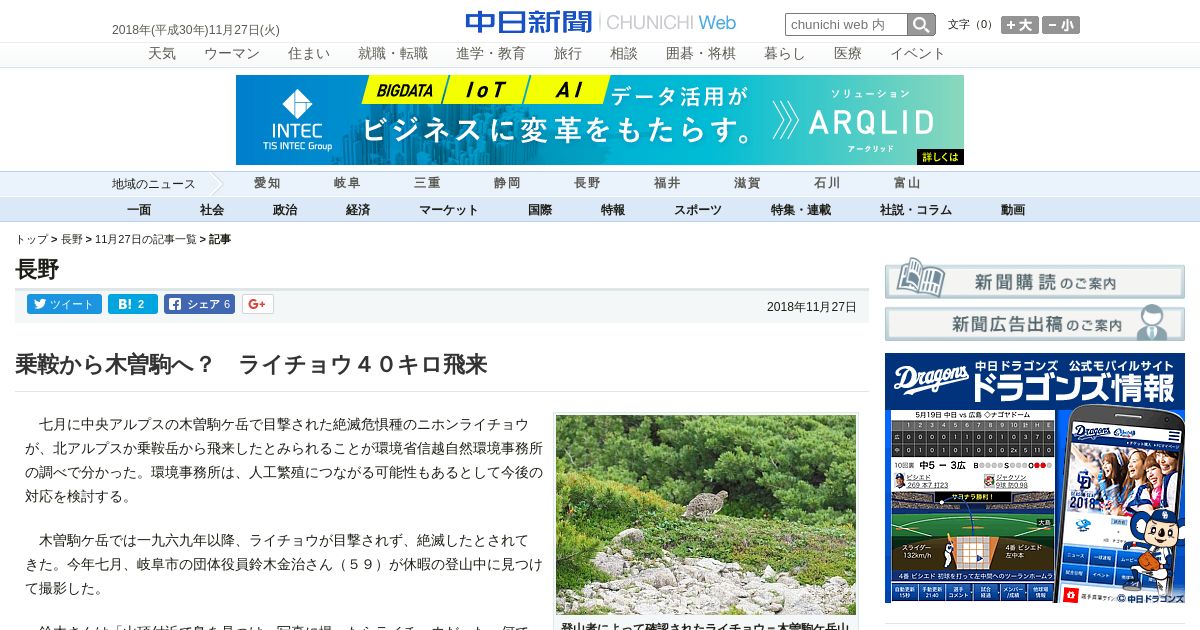Click 11月27日の記事一覧 breadcrumb link

click(146, 240)
